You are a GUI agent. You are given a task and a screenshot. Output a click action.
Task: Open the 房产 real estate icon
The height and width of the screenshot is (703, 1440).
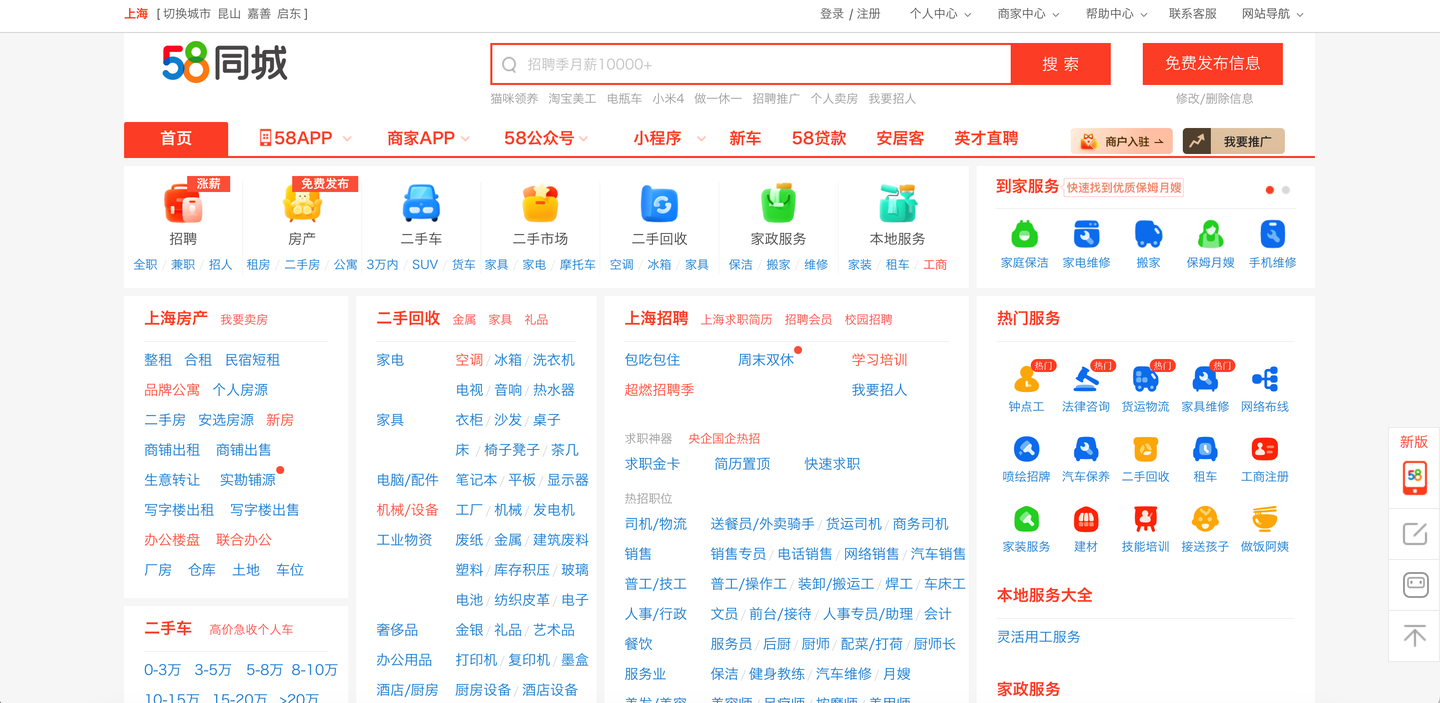[302, 204]
